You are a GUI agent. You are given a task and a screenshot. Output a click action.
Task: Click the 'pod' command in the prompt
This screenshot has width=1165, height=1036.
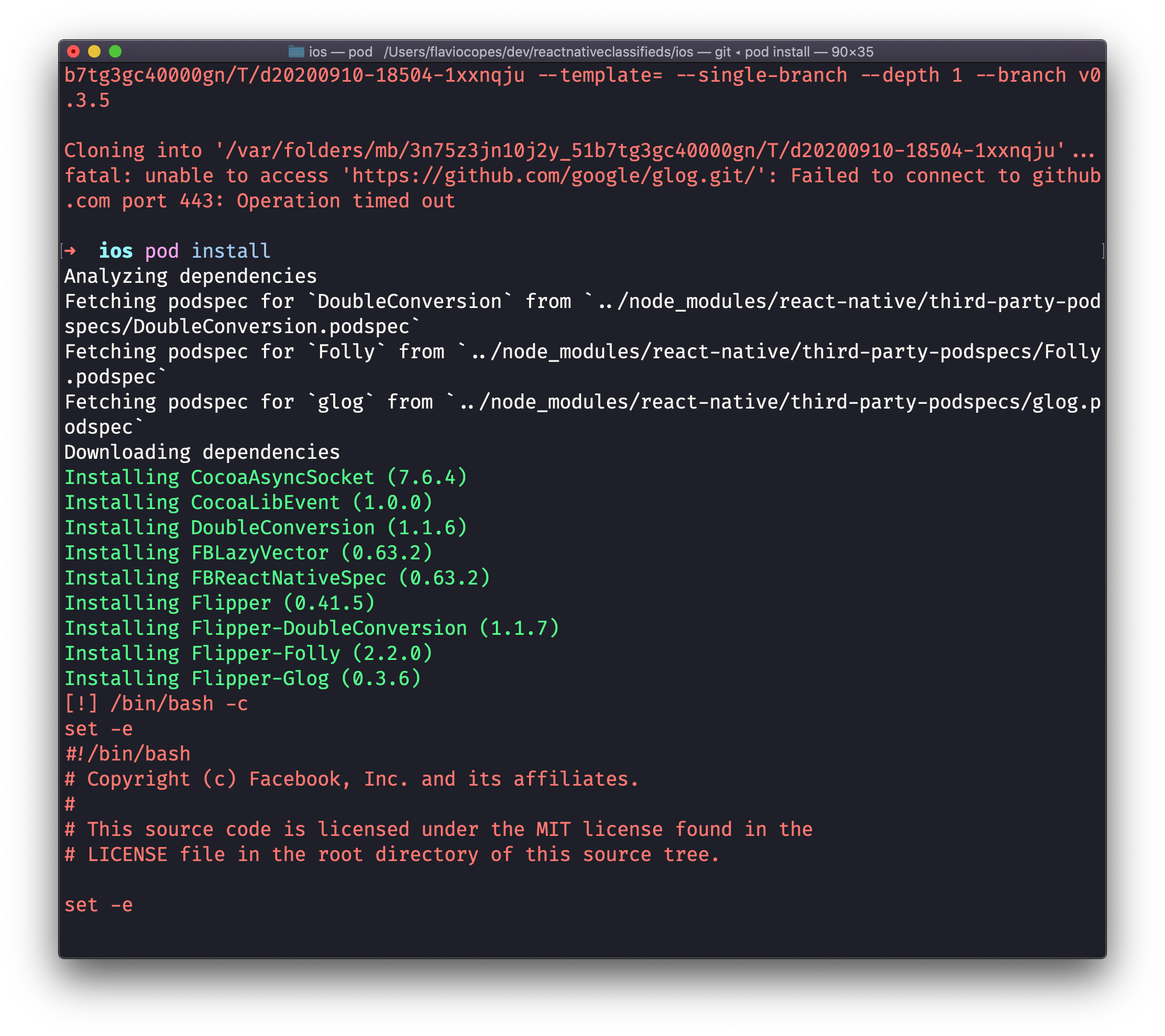pyautogui.click(x=161, y=251)
